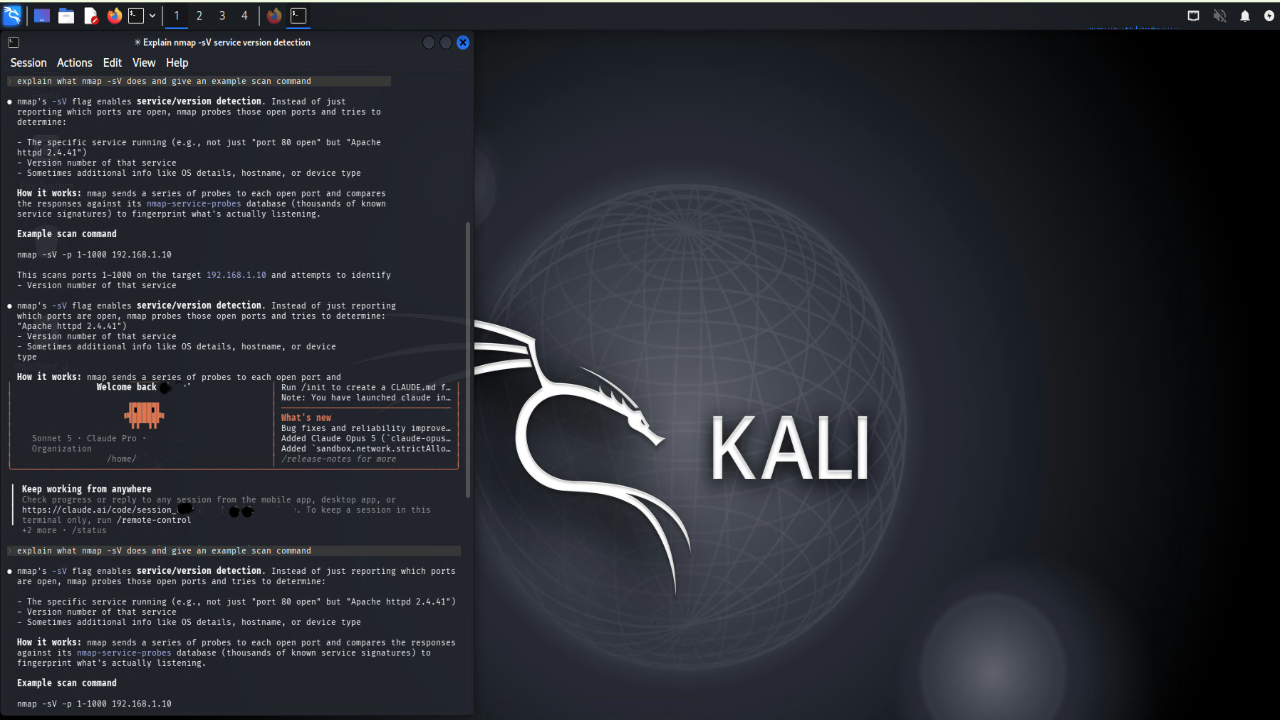Open the terminal emulator launcher
Image resolution: width=1280 pixels, height=720 pixels.
(x=137, y=16)
